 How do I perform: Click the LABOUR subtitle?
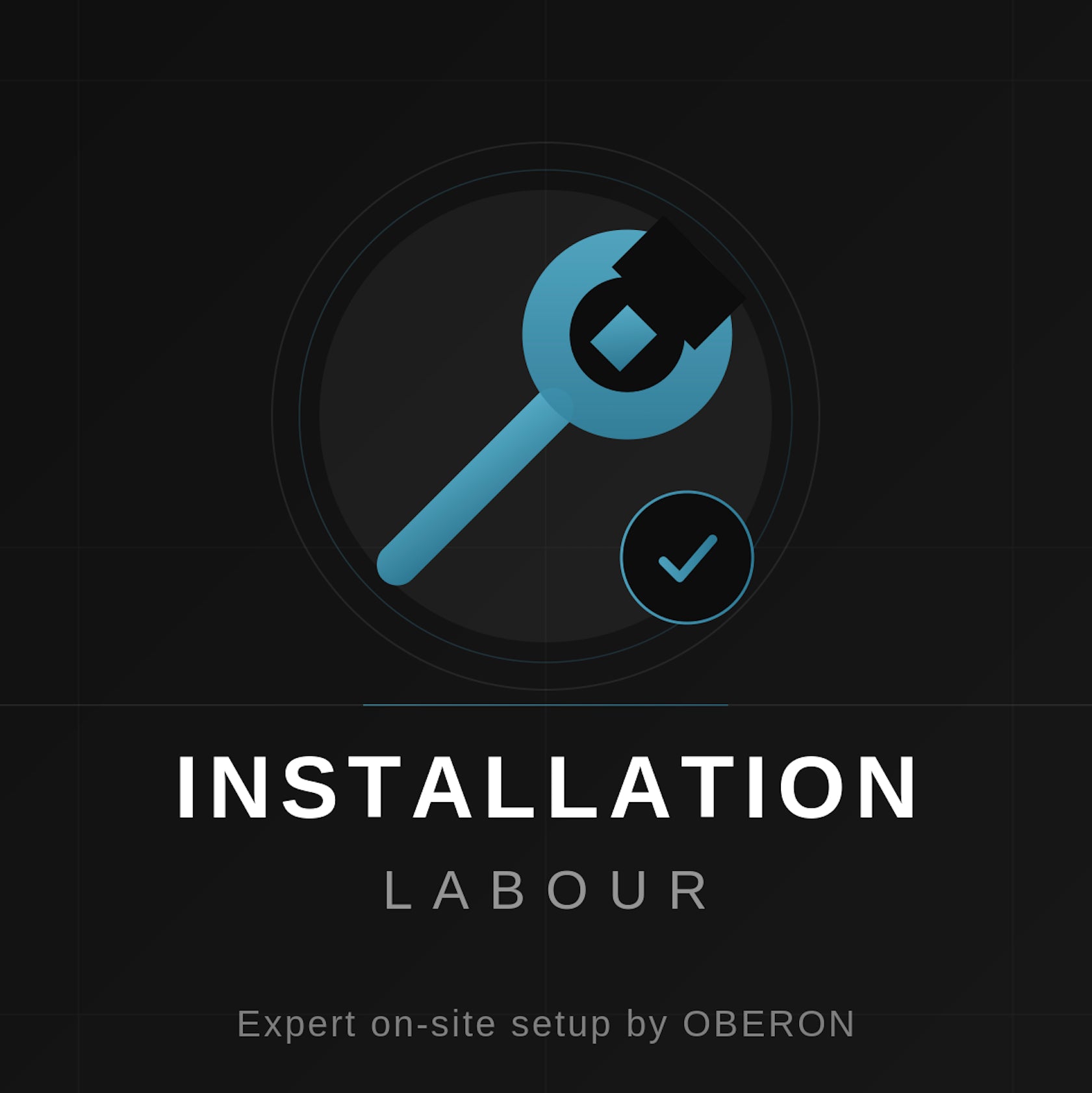tap(546, 890)
